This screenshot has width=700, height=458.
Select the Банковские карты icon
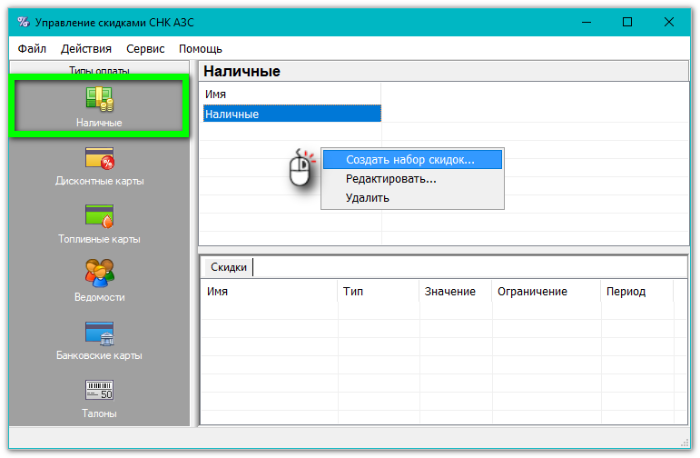pyautogui.click(x=99, y=333)
